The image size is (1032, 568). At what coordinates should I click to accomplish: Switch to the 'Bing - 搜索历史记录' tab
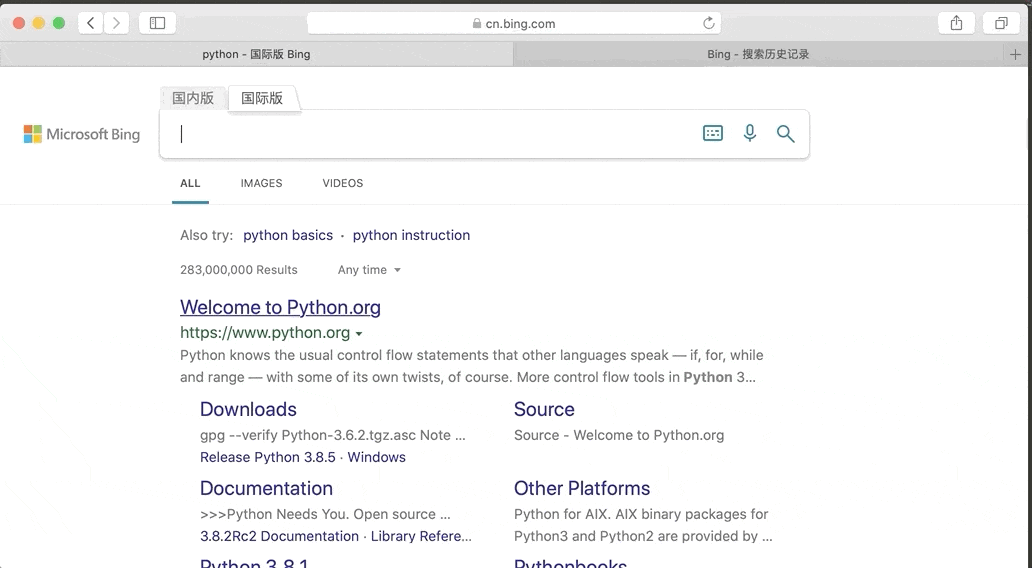(758, 55)
